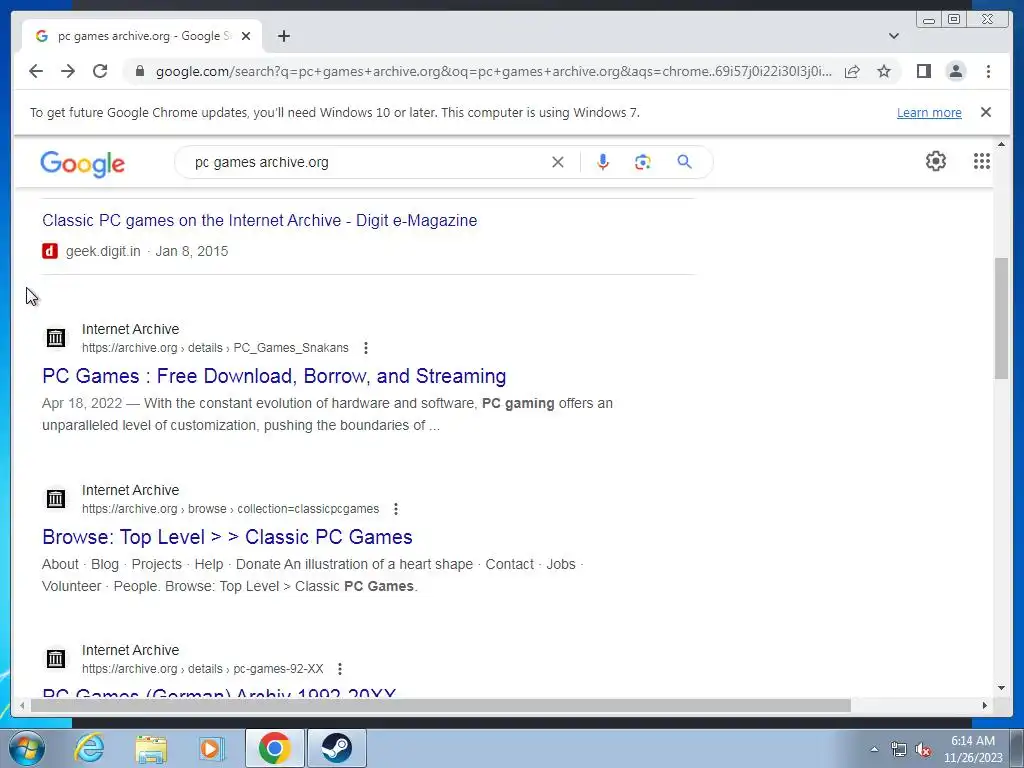Share this page via the share icon
This screenshot has height=768, width=1024.
click(x=852, y=71)
